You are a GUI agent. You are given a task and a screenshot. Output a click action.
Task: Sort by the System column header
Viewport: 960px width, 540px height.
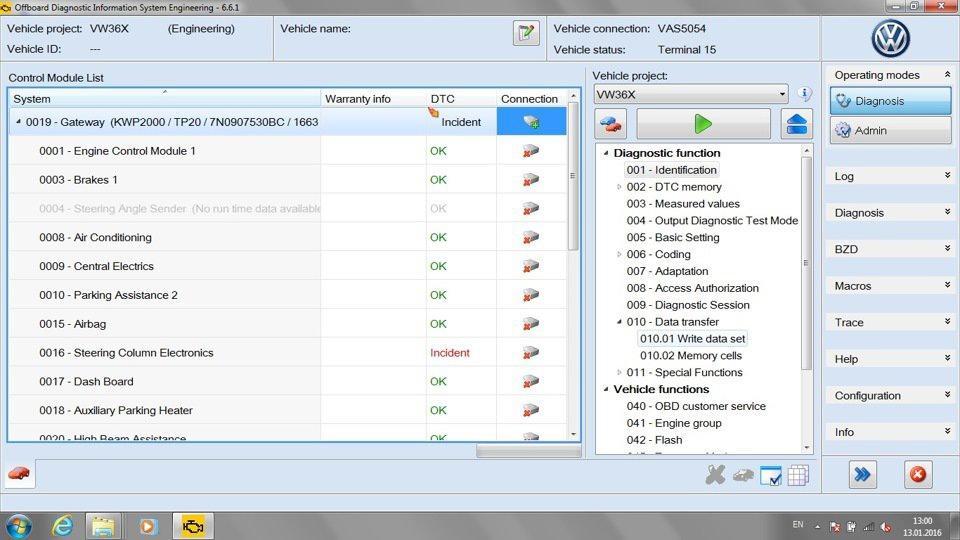click(164, 99)
